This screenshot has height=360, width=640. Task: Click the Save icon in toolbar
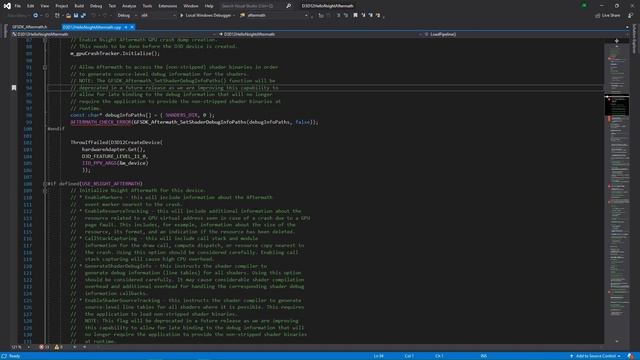76,16
